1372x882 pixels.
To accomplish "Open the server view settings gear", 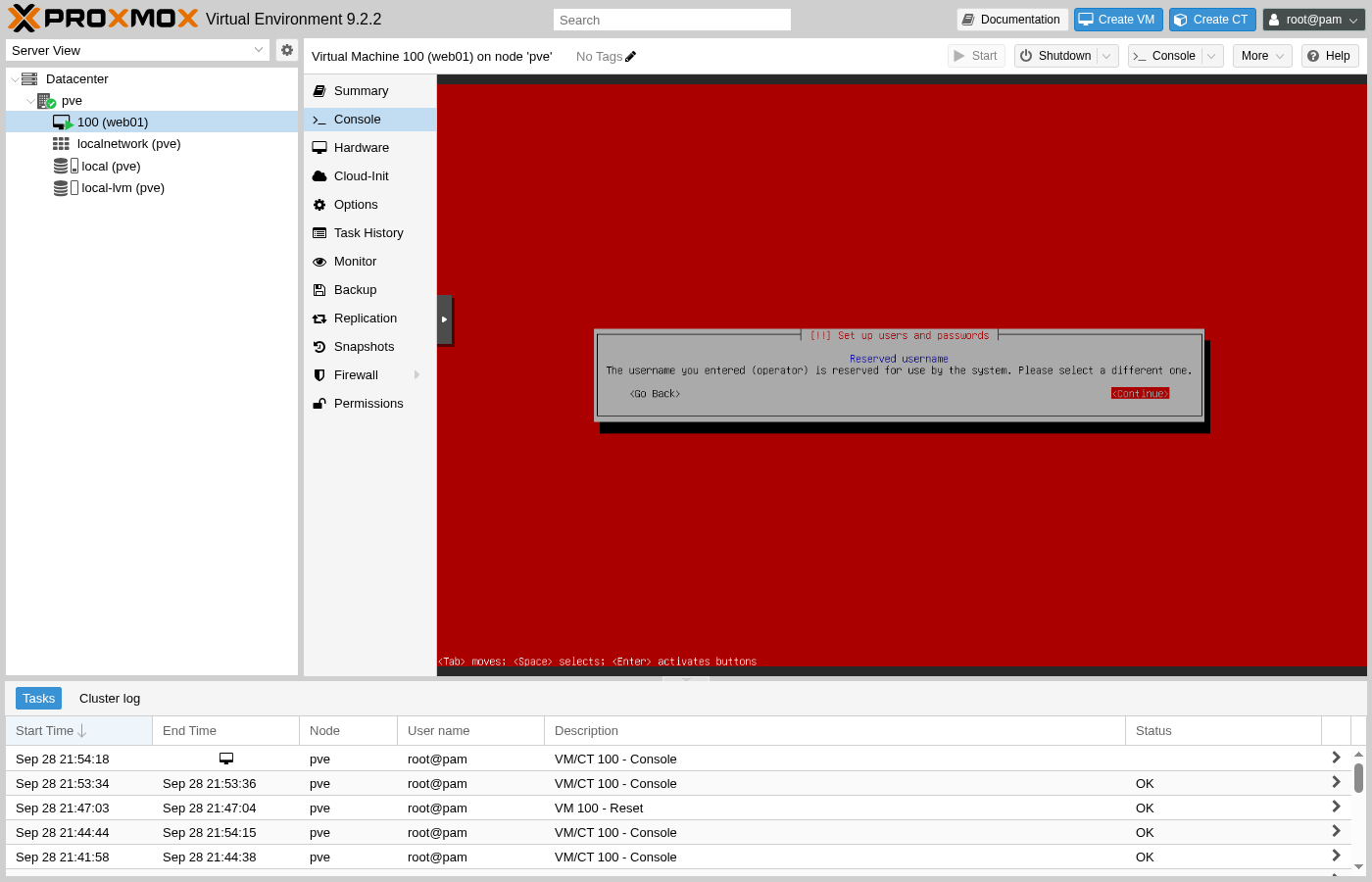I will 287,50.
